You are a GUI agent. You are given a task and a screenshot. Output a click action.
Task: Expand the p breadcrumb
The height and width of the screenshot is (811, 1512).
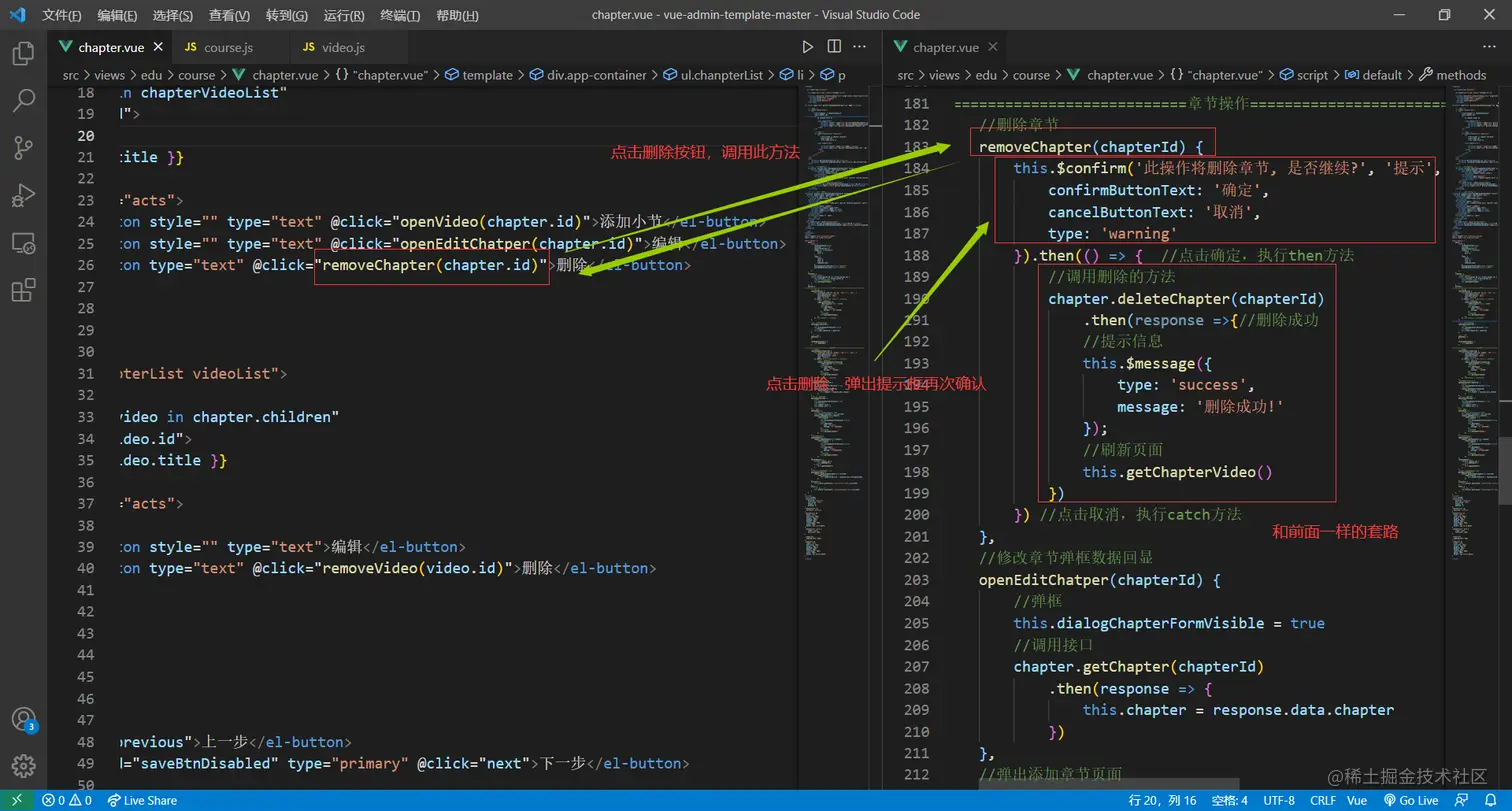[x=833, y=75]
